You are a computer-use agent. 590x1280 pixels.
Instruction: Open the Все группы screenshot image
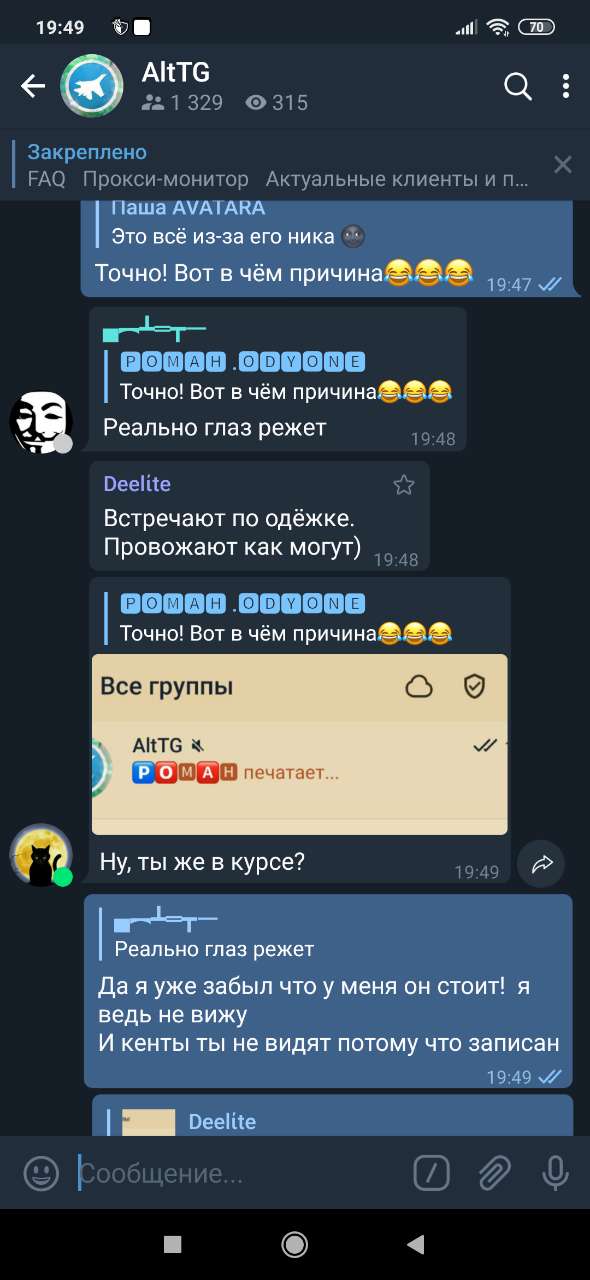click(x=299, y=745)
